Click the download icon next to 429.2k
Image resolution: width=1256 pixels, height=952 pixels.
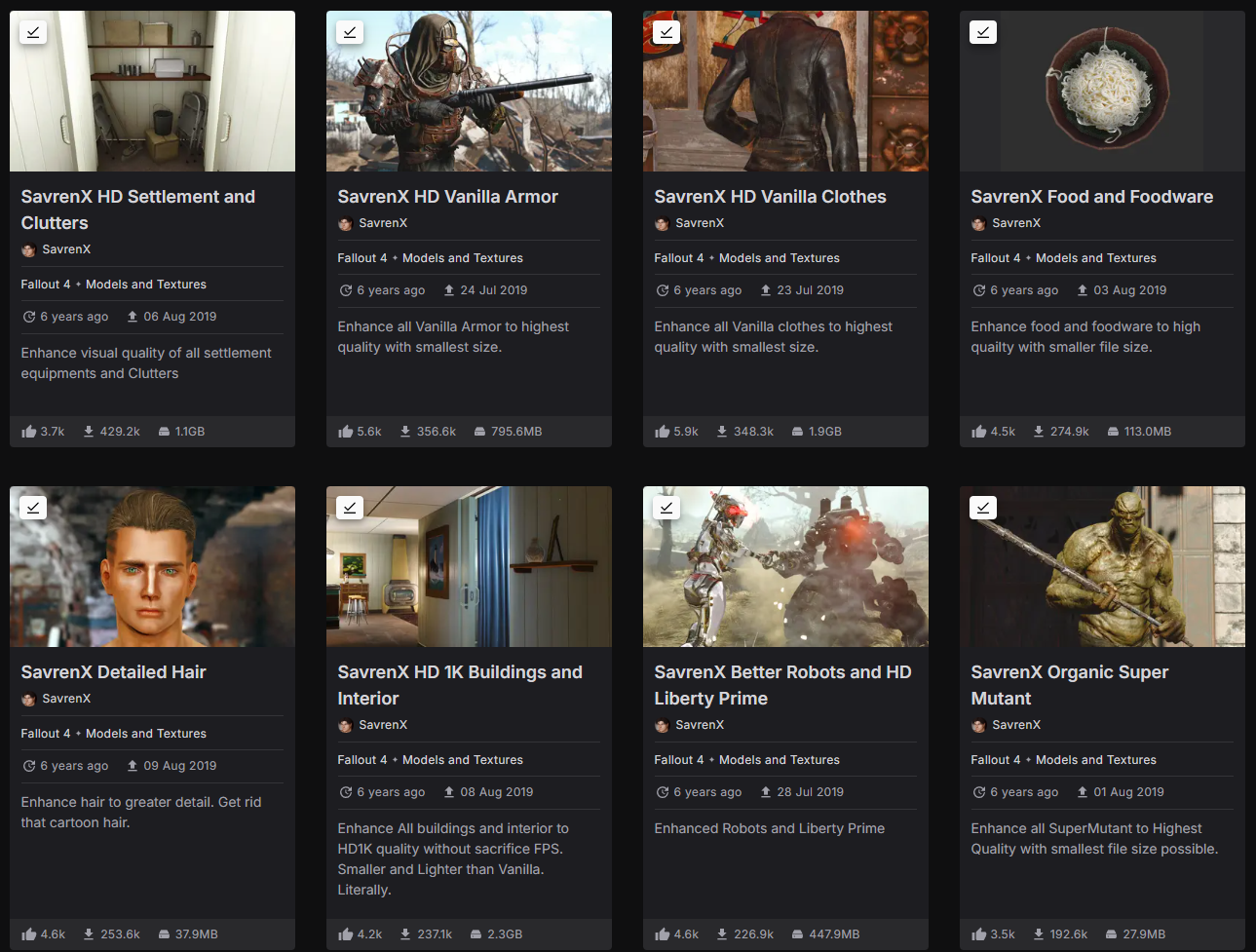tap(89, 431)
